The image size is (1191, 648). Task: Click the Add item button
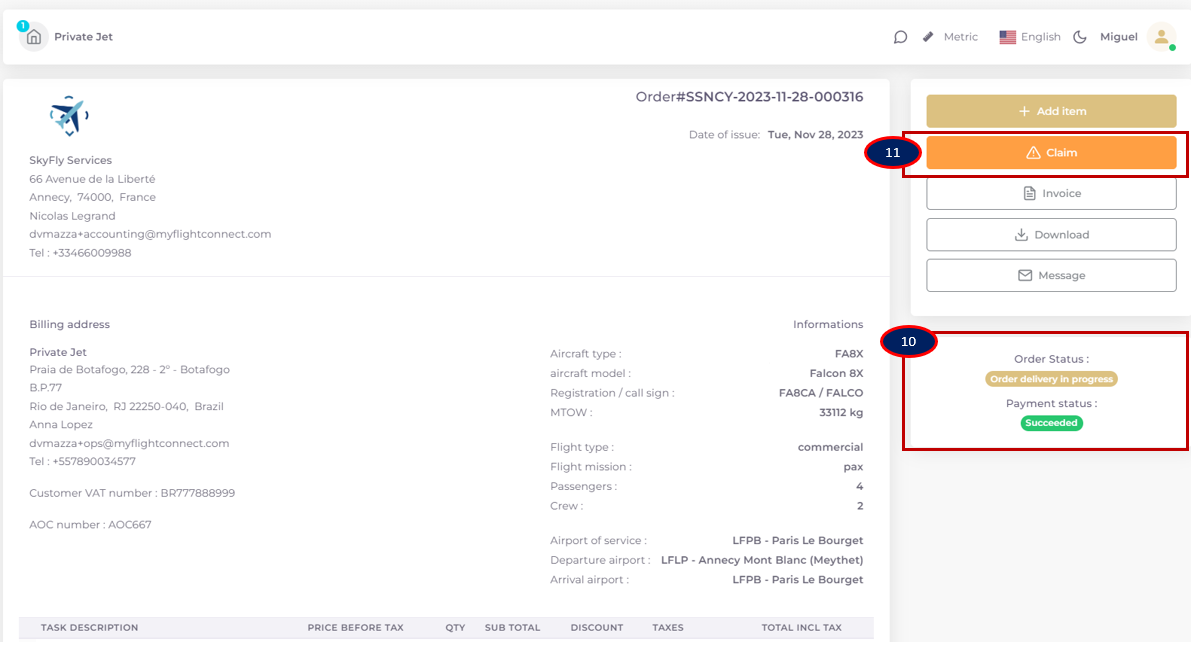[x=1051, y=111]
